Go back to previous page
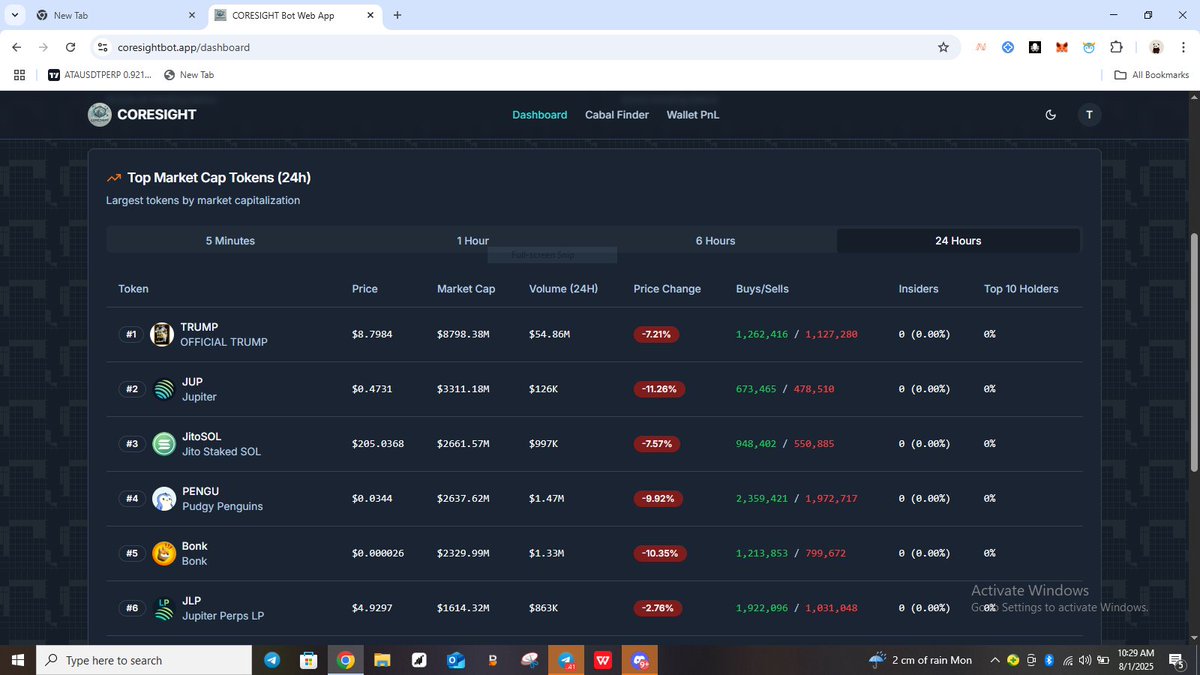Screen dimensions: 1200x675 click(x=17, y=47)
